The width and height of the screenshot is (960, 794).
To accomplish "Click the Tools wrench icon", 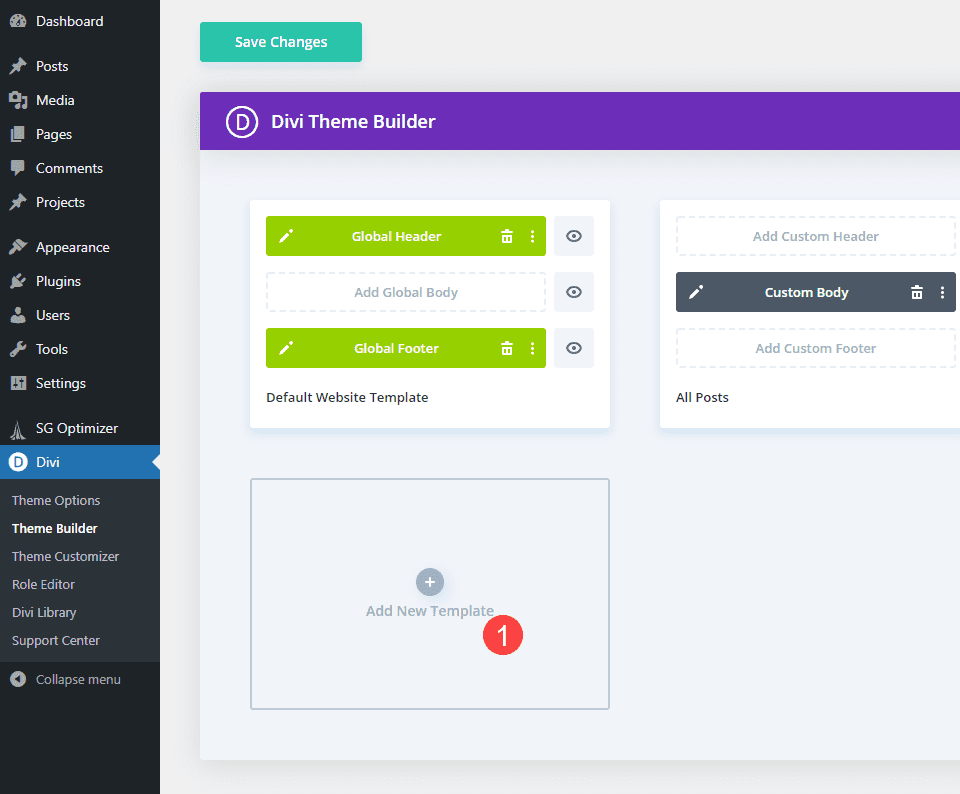I will 18,349.
